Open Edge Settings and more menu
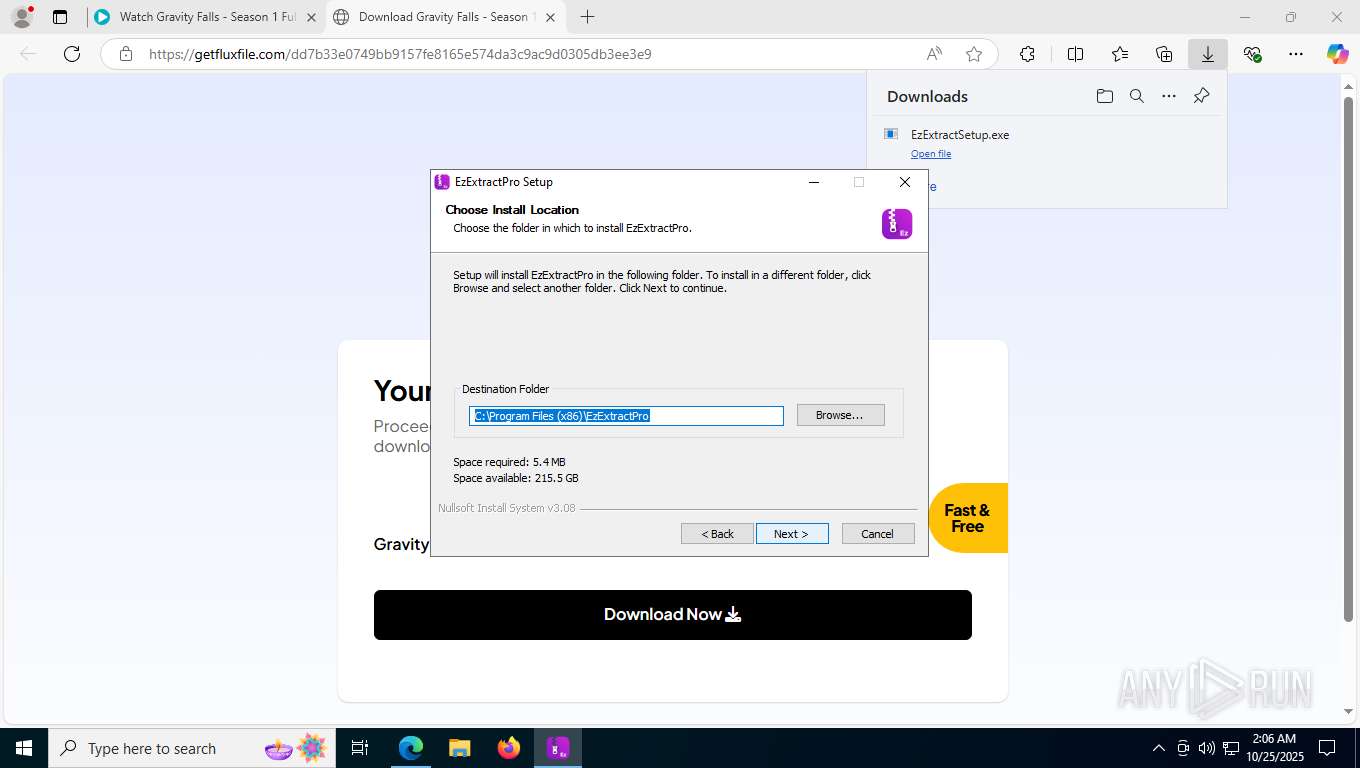The image size is (1360, 768). click(1296, 54)
